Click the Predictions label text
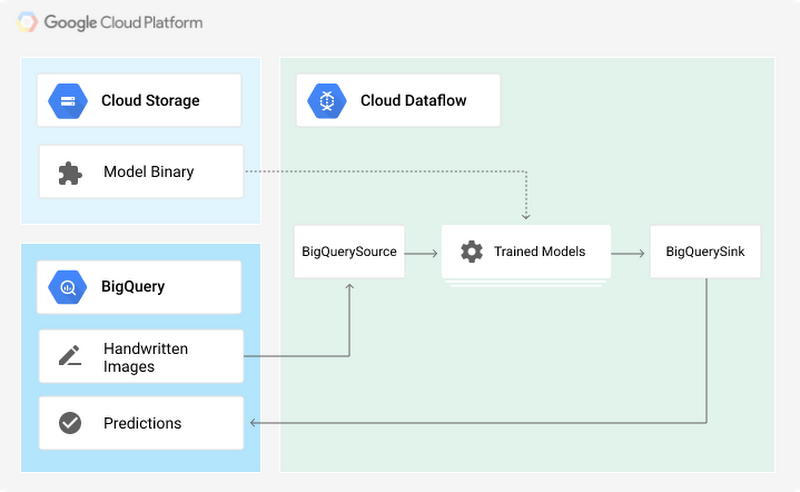Viewport: 800px width, 492px height. click(x=142, y=423)
